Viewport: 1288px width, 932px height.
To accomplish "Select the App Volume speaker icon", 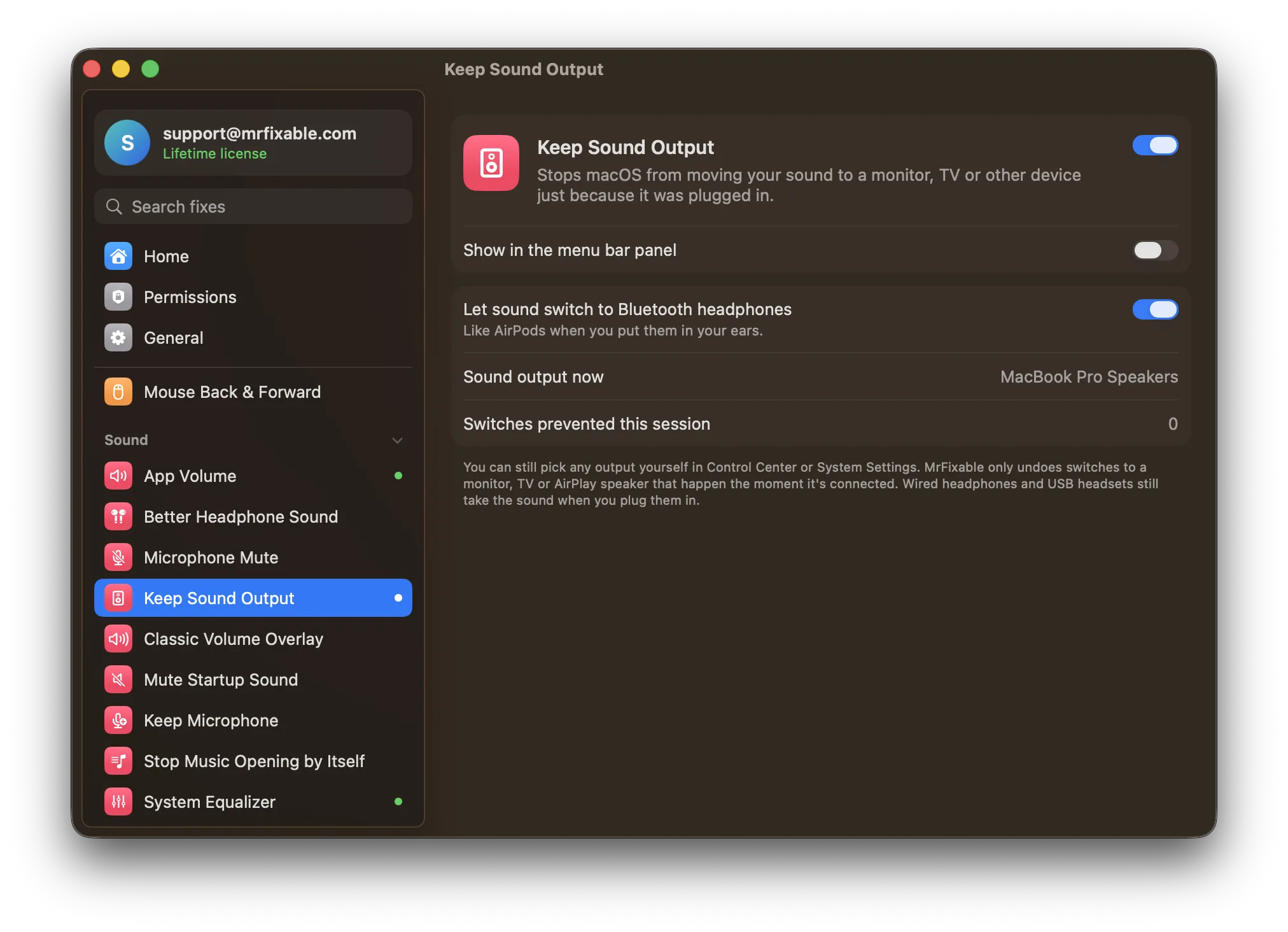I will pos(118,476).
